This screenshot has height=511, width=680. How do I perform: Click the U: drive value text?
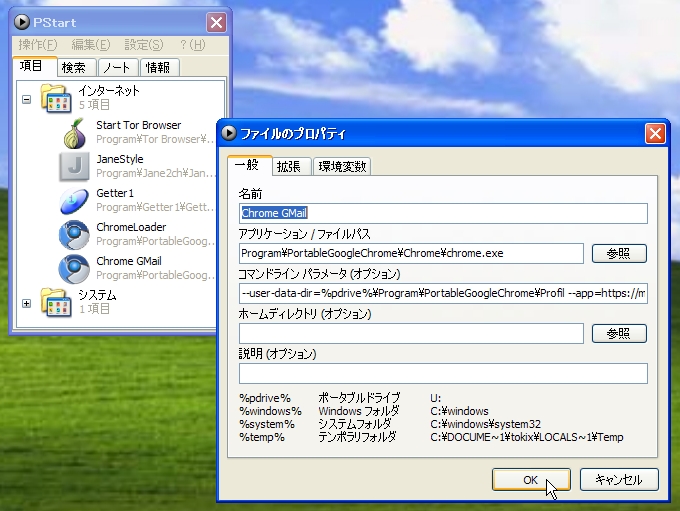[x=435, y=398]
